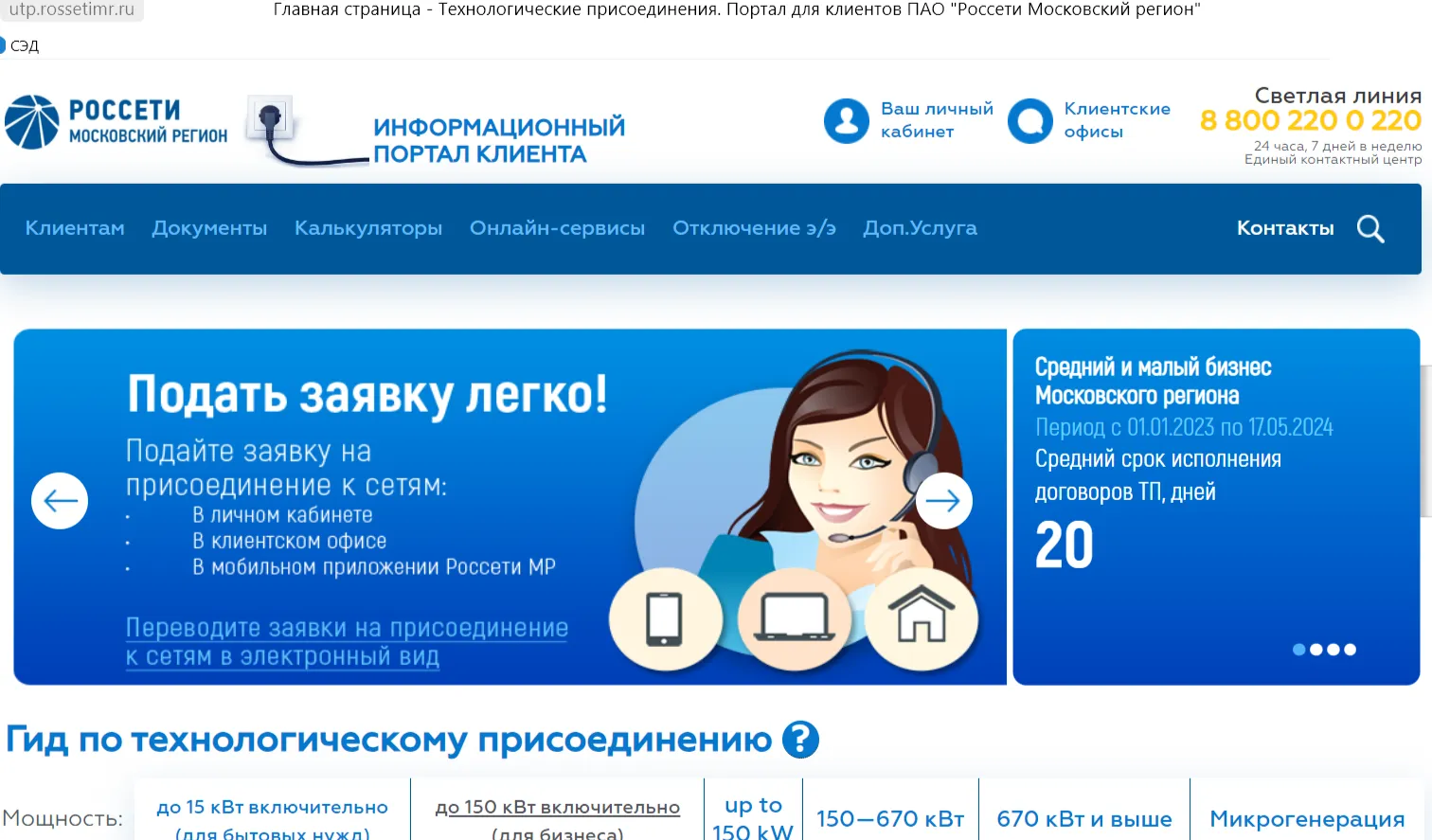Viewport: 1432px width, 840px height.
Task: Click the СЭД link at top left
Action: pyautogui.click(x=23, y=45)
